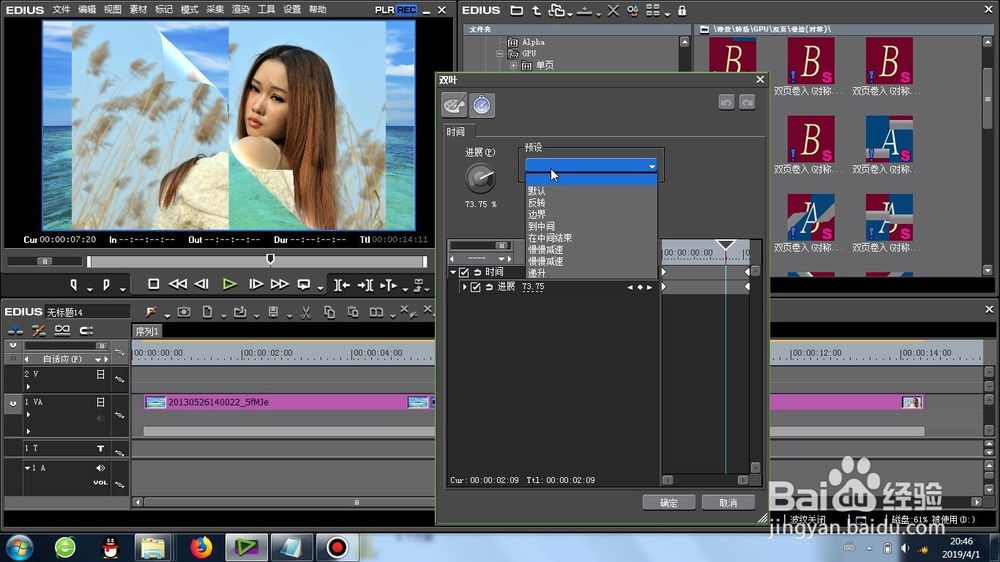This screenshot has width=1000, height=562.
Task: Click the Copy icon in timeline toolbar
Action: coord(329,312)
